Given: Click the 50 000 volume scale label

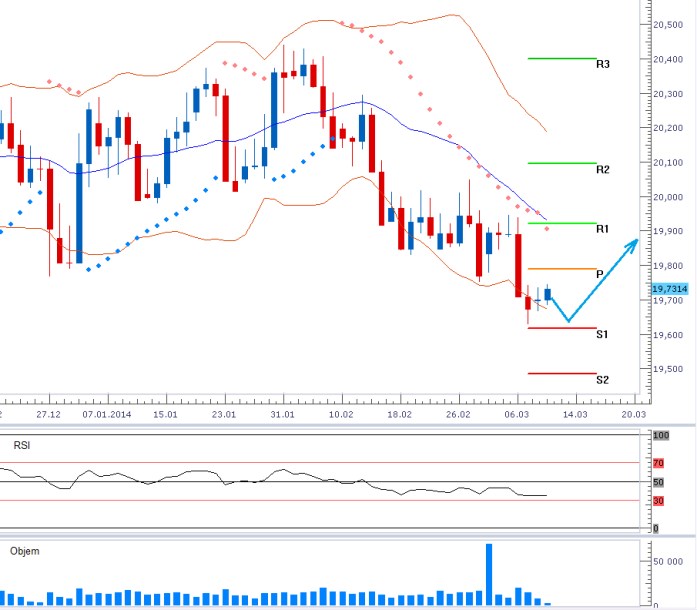Looking at the screenshot, I should pyautogui.click(x=668, y=562).
